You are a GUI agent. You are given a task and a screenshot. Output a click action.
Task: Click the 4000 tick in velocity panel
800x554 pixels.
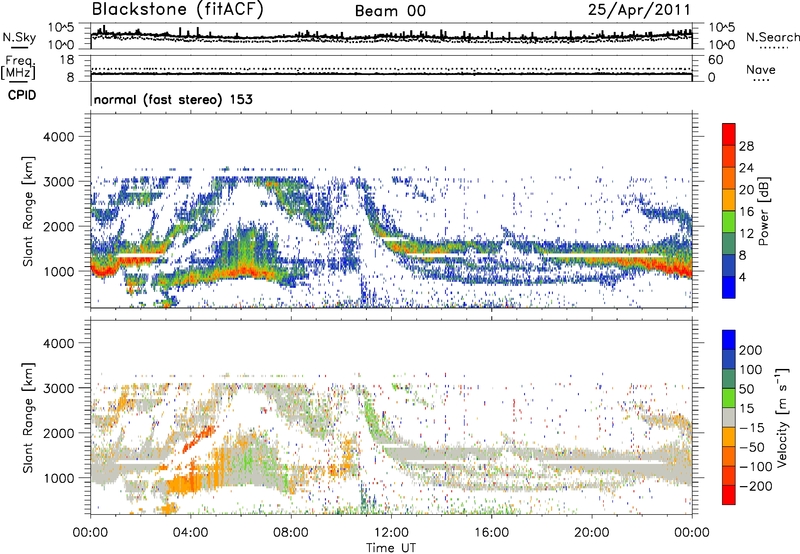(58, 343)
